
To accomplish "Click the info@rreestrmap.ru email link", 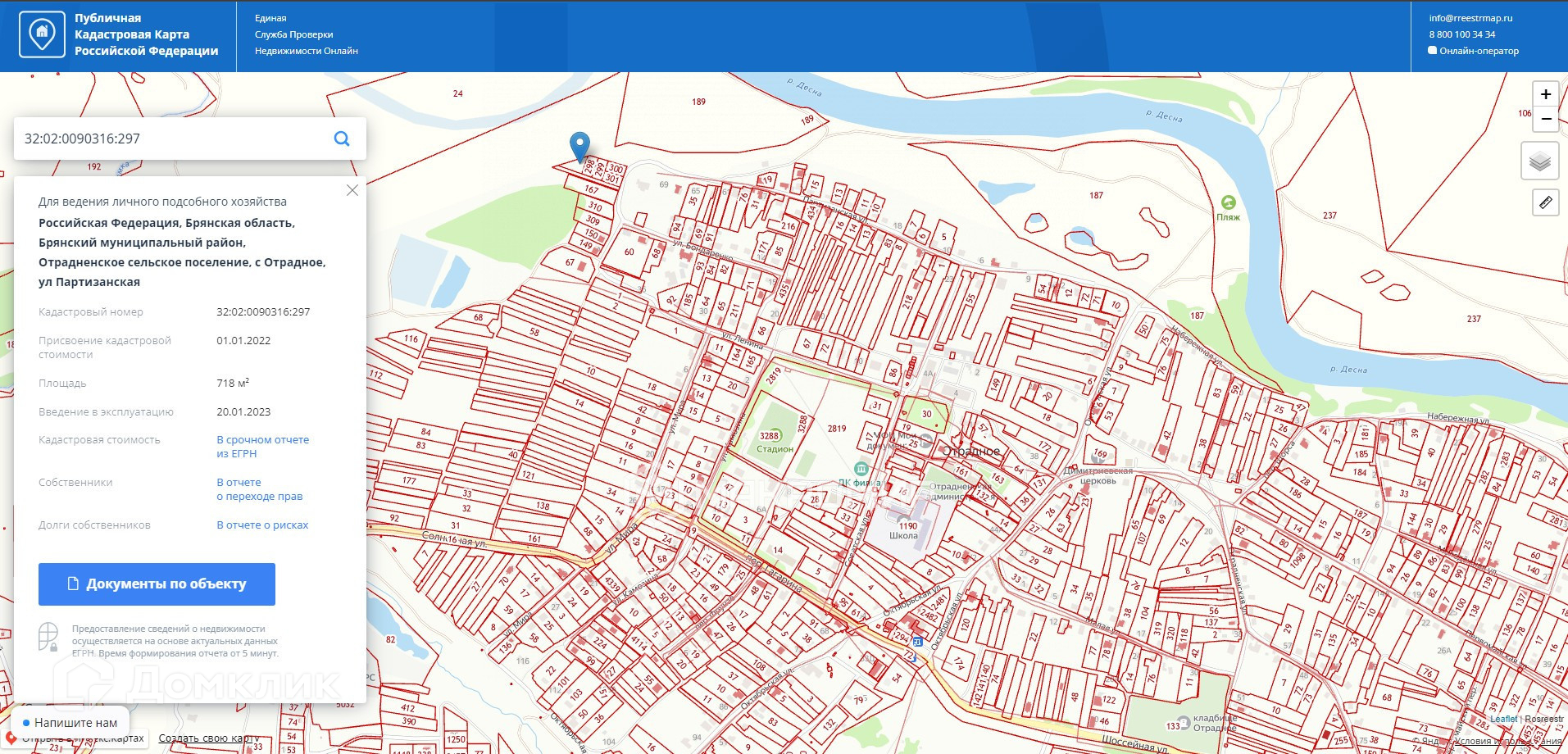I will 1471,18.
